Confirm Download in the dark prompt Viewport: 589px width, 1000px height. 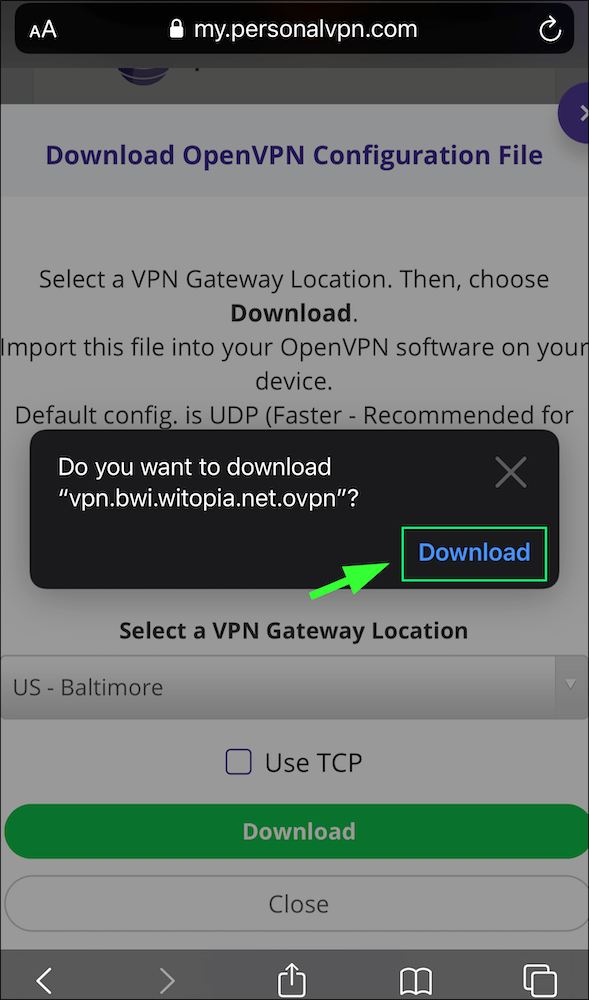[x=474, y=552]
